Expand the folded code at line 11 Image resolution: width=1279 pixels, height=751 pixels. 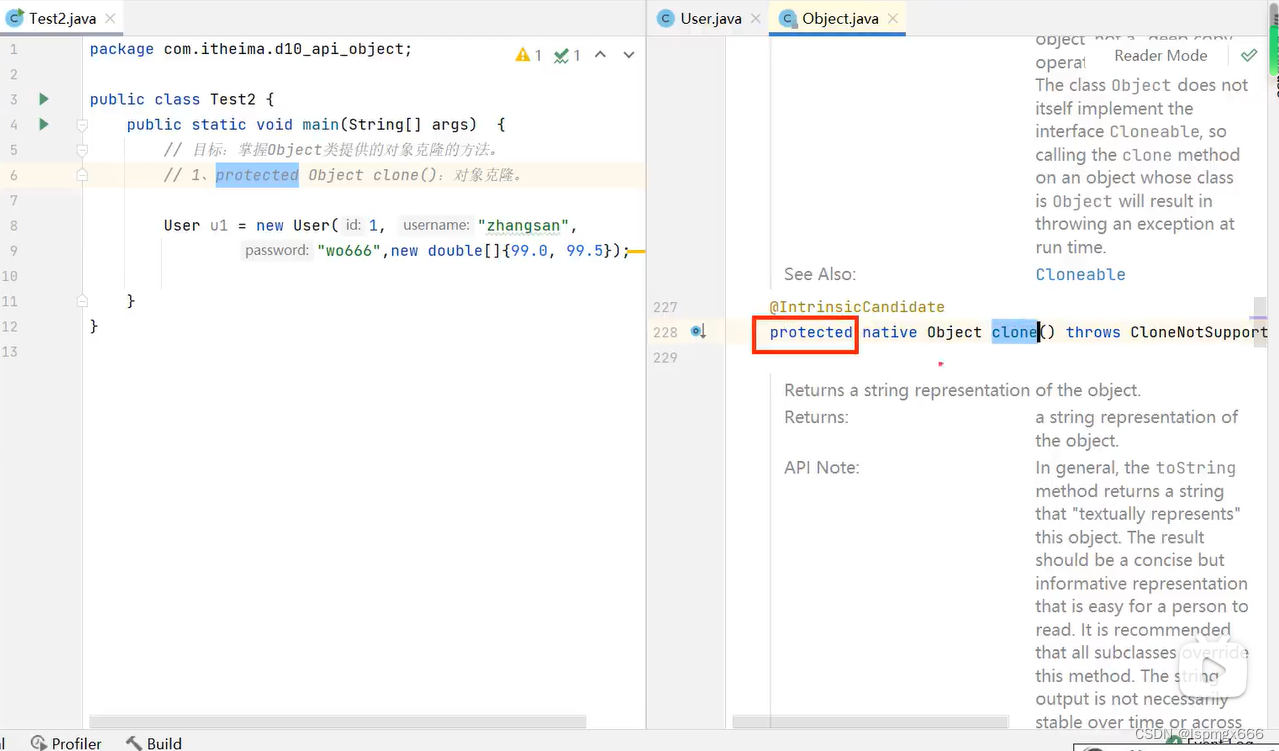(x=81, y=300)
